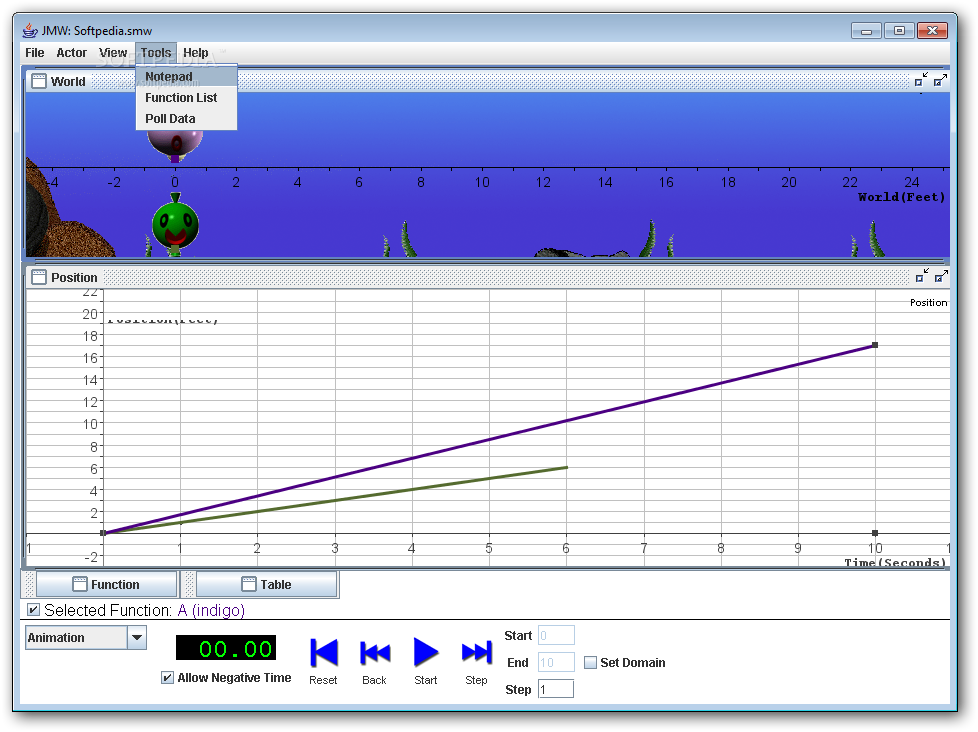This screenshot has width=978, height=732.
Task: Click the indigo line endpoint handle at 10 seconds
Action: (x=875, y=345)
